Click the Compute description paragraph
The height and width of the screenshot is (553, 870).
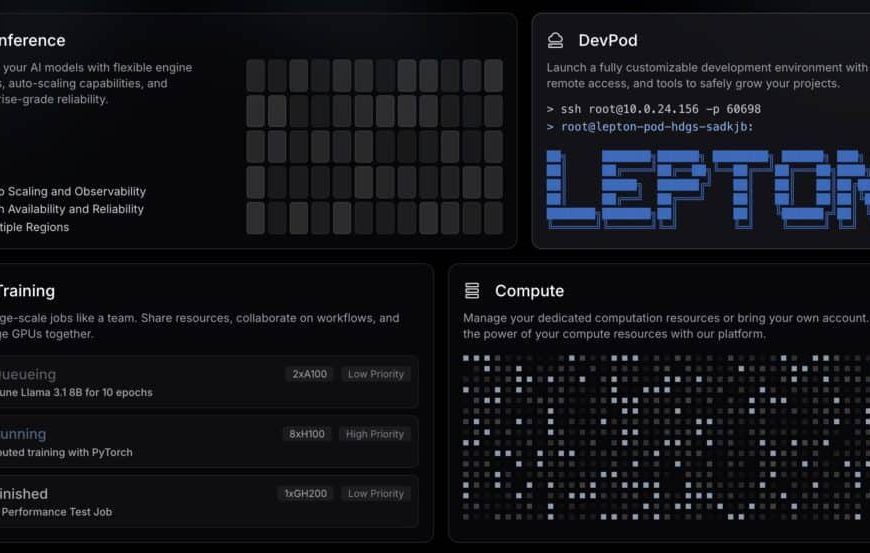click(666, 326)
